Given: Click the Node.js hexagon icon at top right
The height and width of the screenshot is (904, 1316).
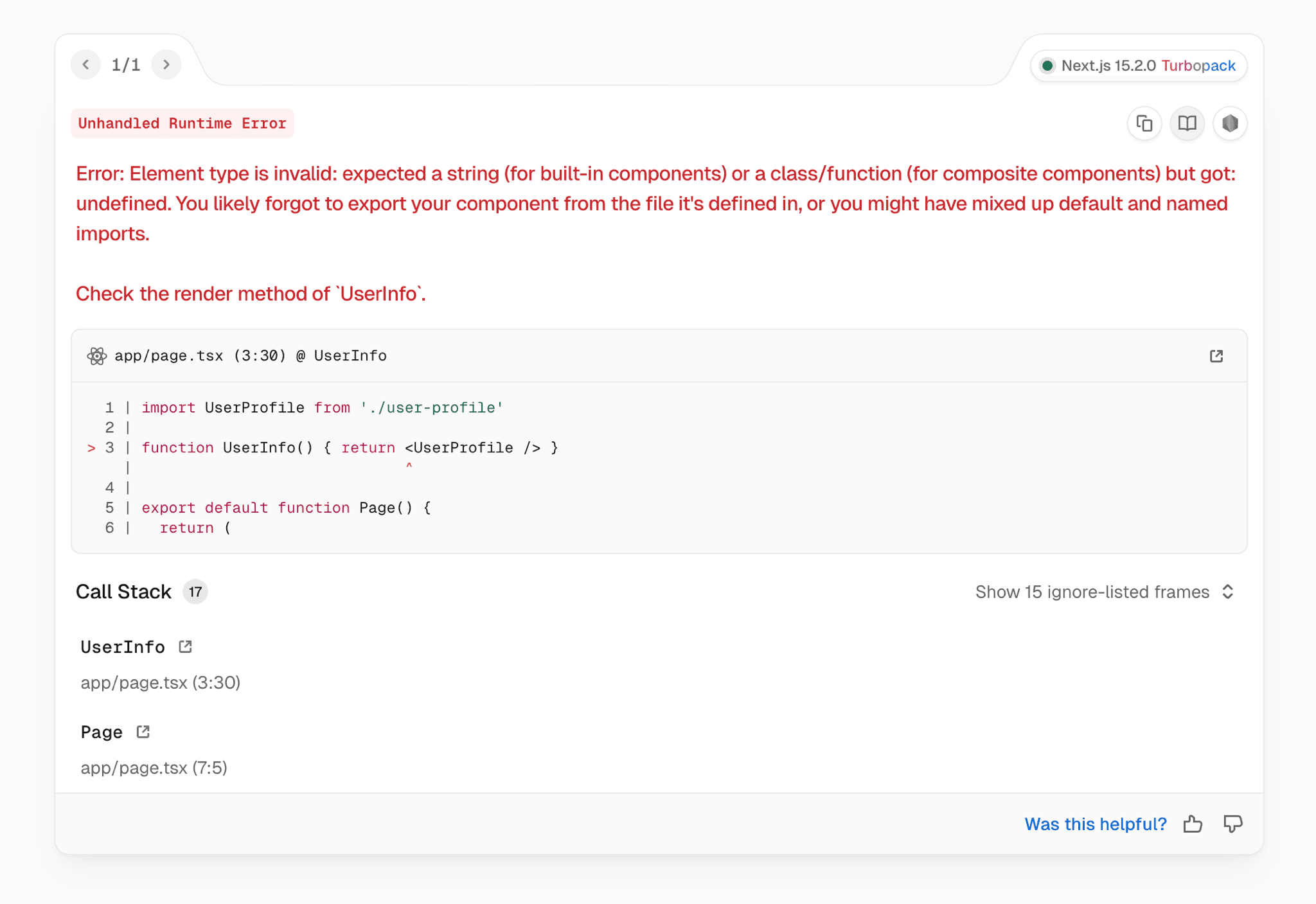Looking at the screenshot, I should click(1230, 123).
